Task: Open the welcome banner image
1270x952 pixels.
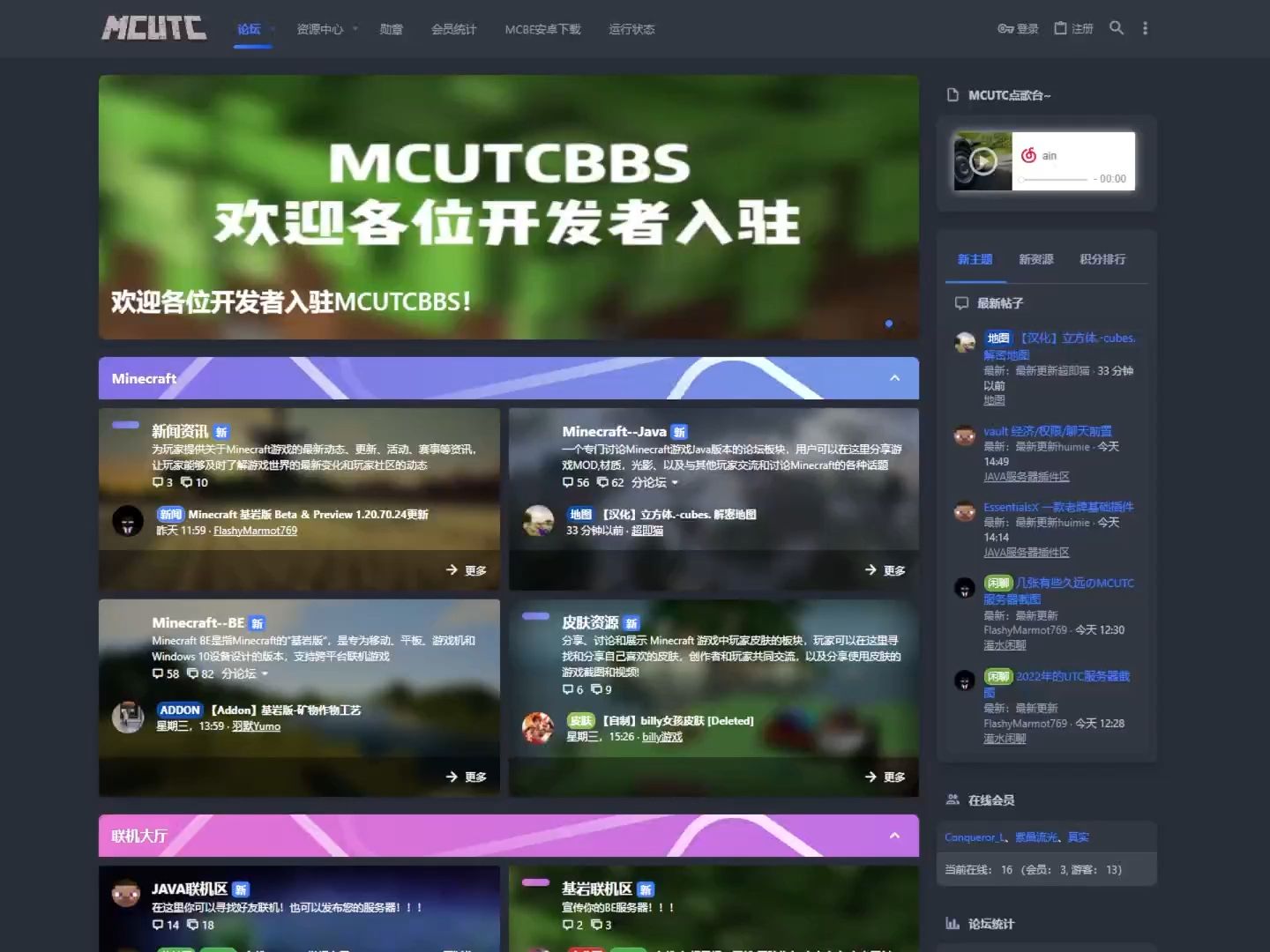Action: (509, 207)
